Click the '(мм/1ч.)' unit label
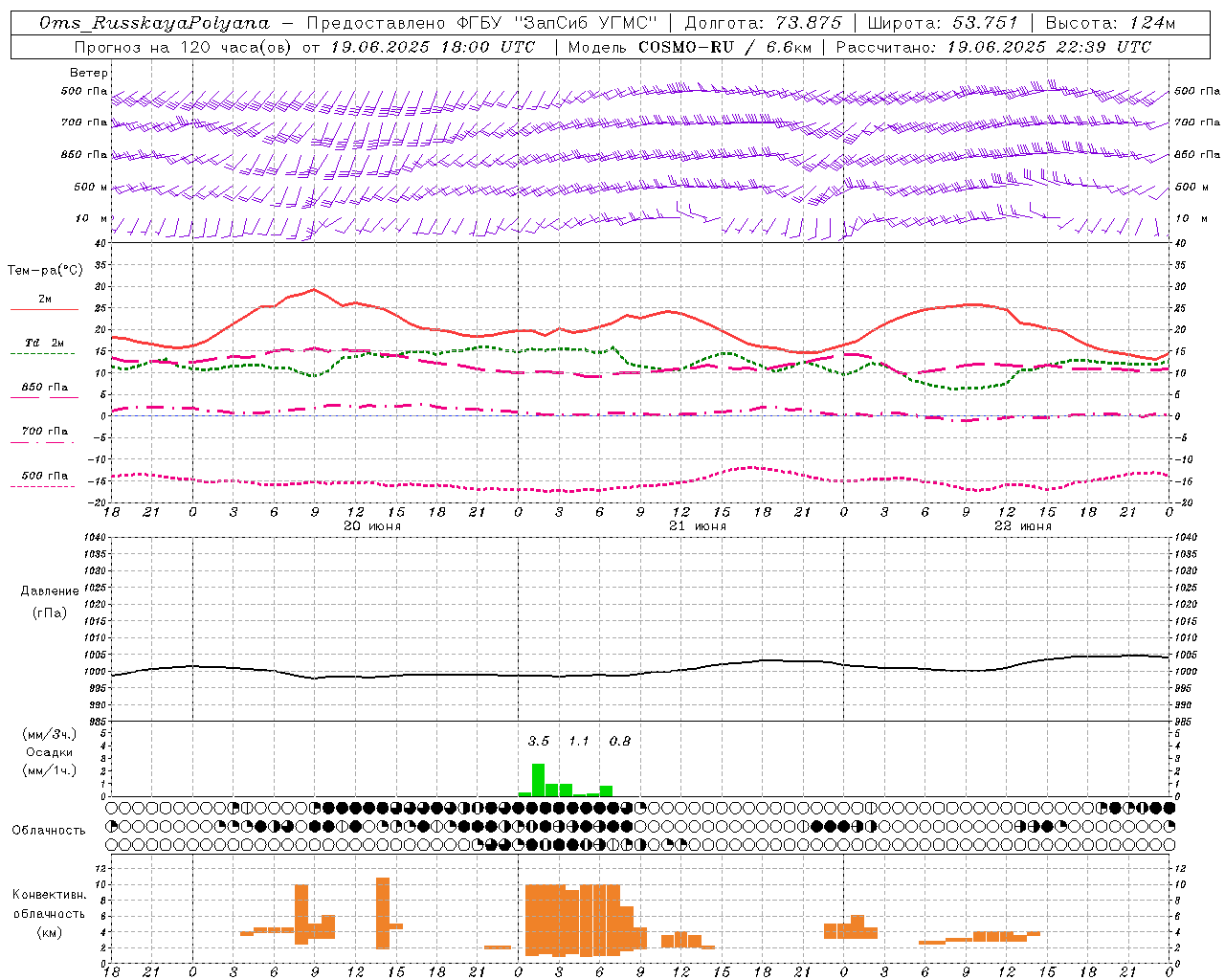 tap(50, 770)
